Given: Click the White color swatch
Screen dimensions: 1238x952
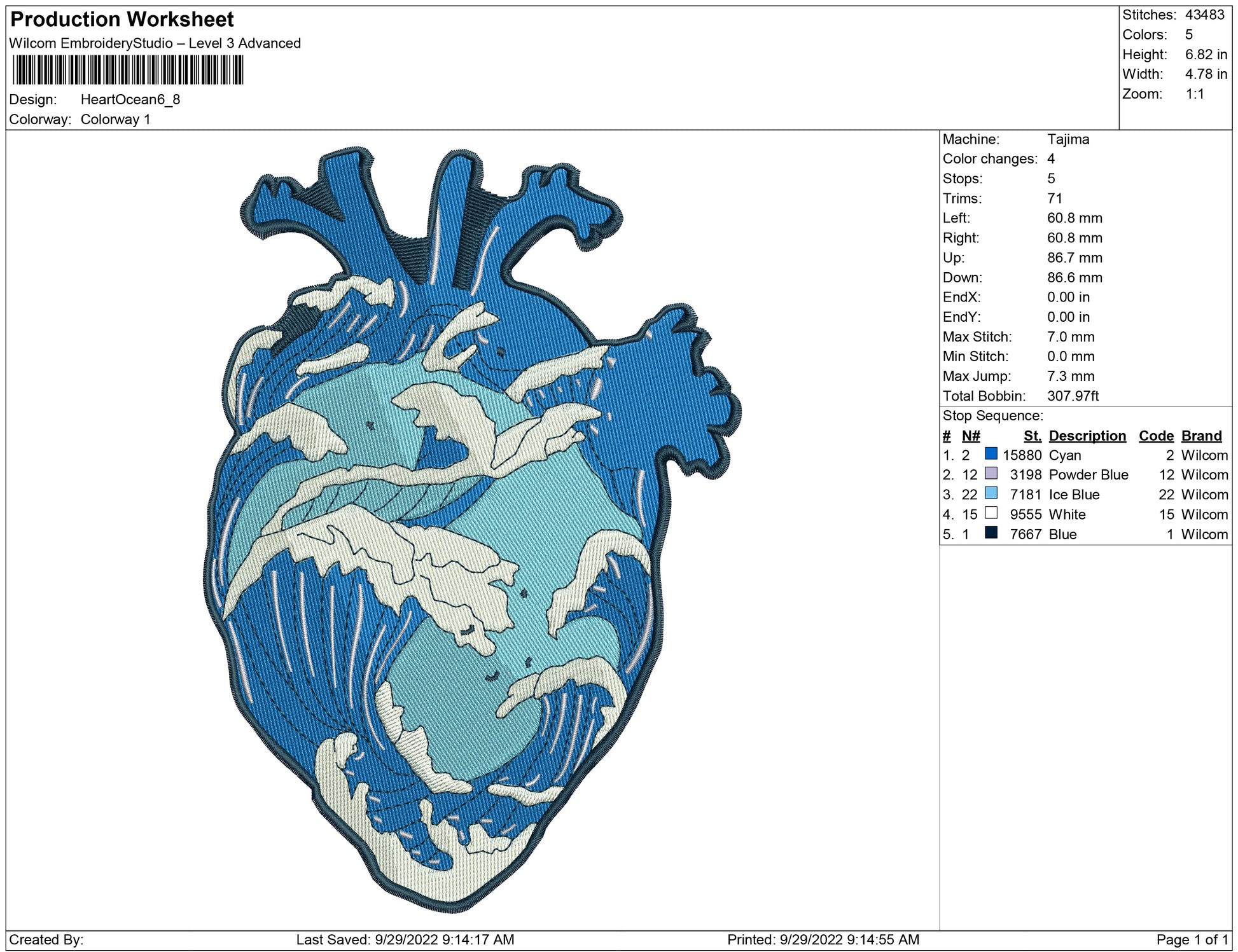Looking at the screenshot, I should point(991,513).
